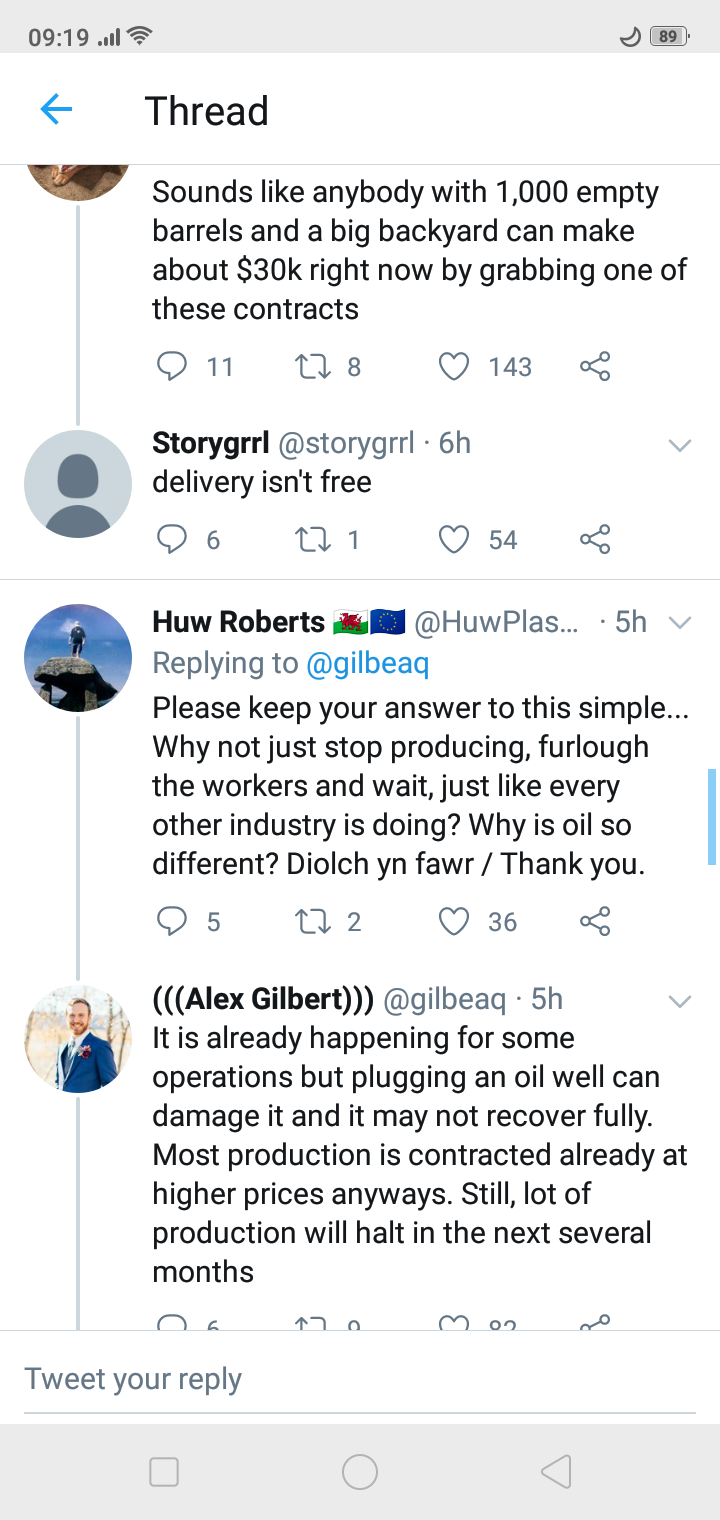View Alex Gilbert's profile picture
The height and width of the screenshot is (1520, 720).
[x=78, y=1038]
